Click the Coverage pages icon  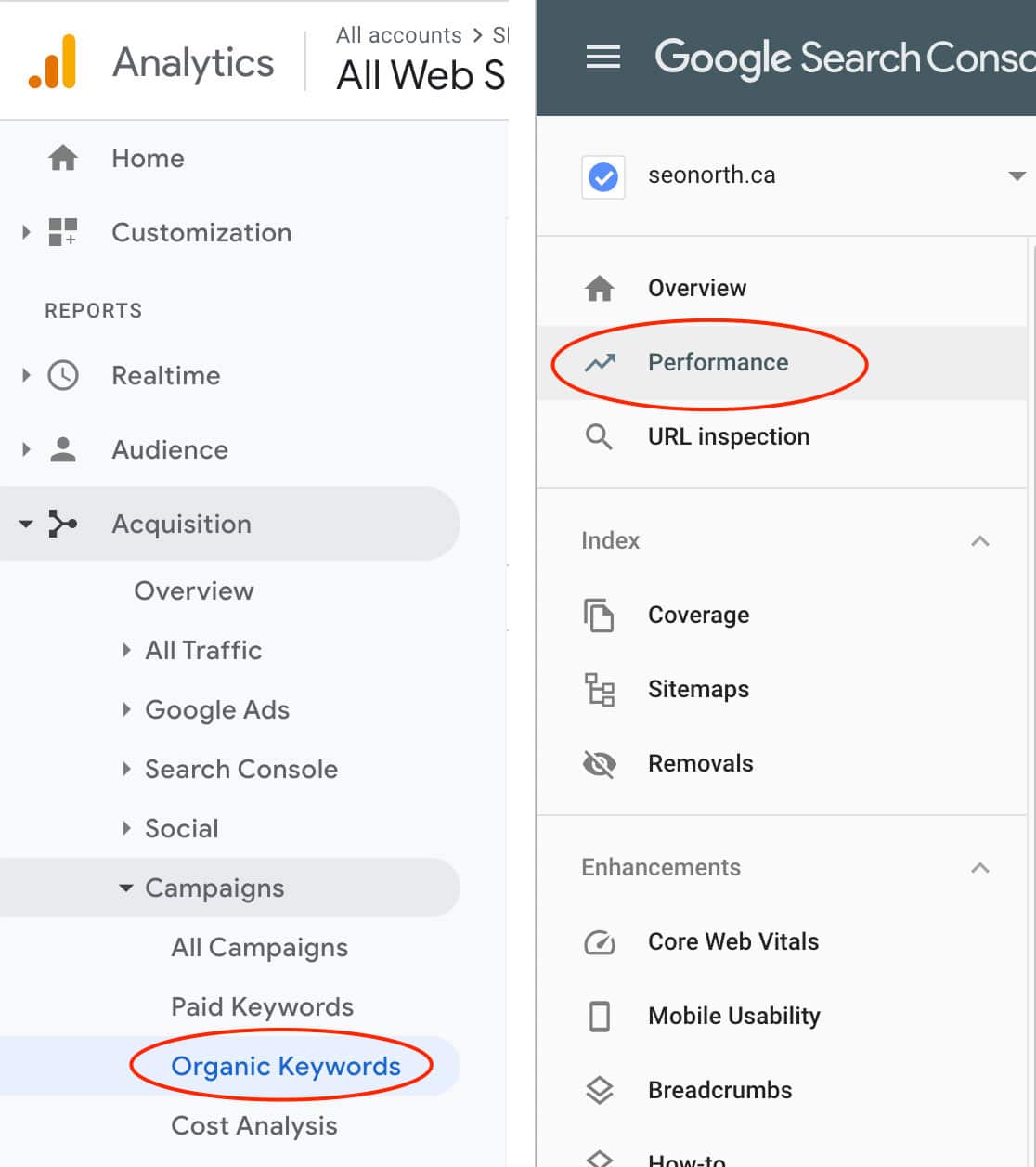coord(600,615)
